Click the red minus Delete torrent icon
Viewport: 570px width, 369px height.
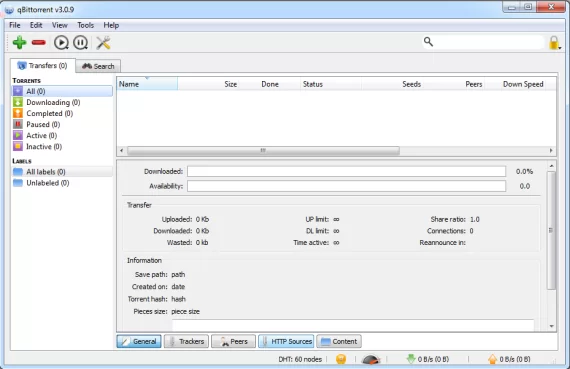coord(39,43)
